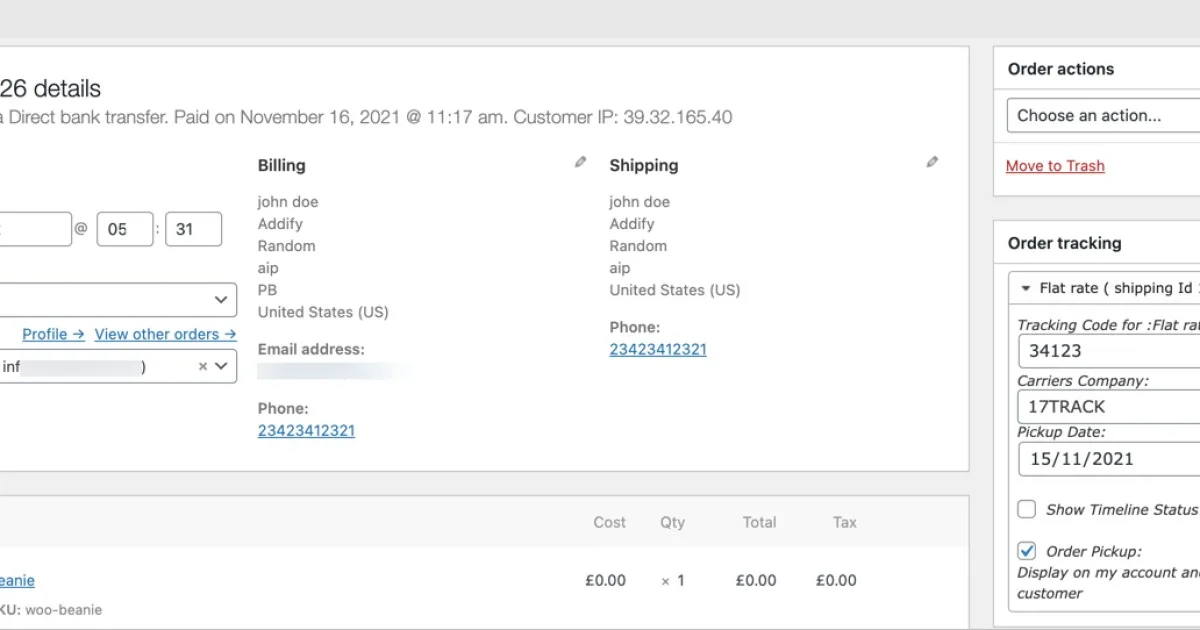Click Move to Trash link
The image size is (1200, 630).
click(x=1055, y=166)
